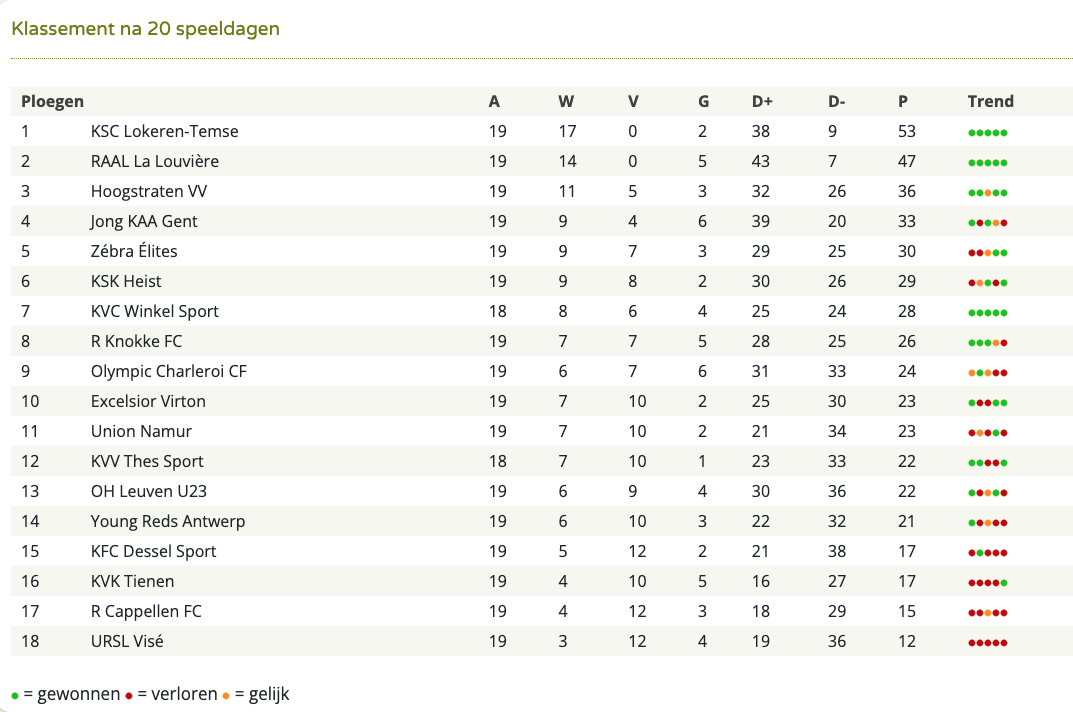Screen dimensions: 1073x712
Task: Click the D+ column header
Action: tap(762, 101)
